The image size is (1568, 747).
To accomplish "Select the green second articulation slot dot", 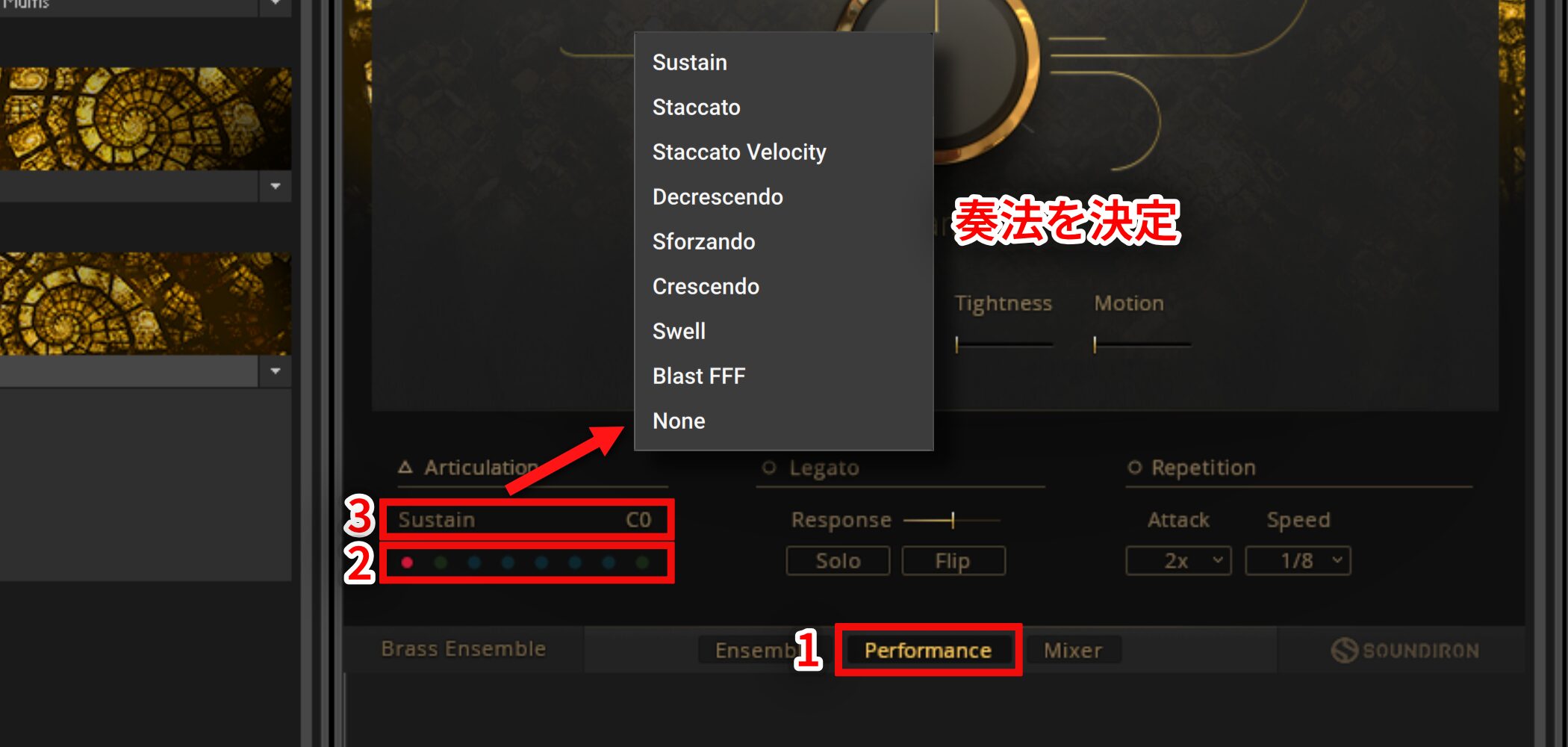I will pyautogui.click(x=441, y=562).
